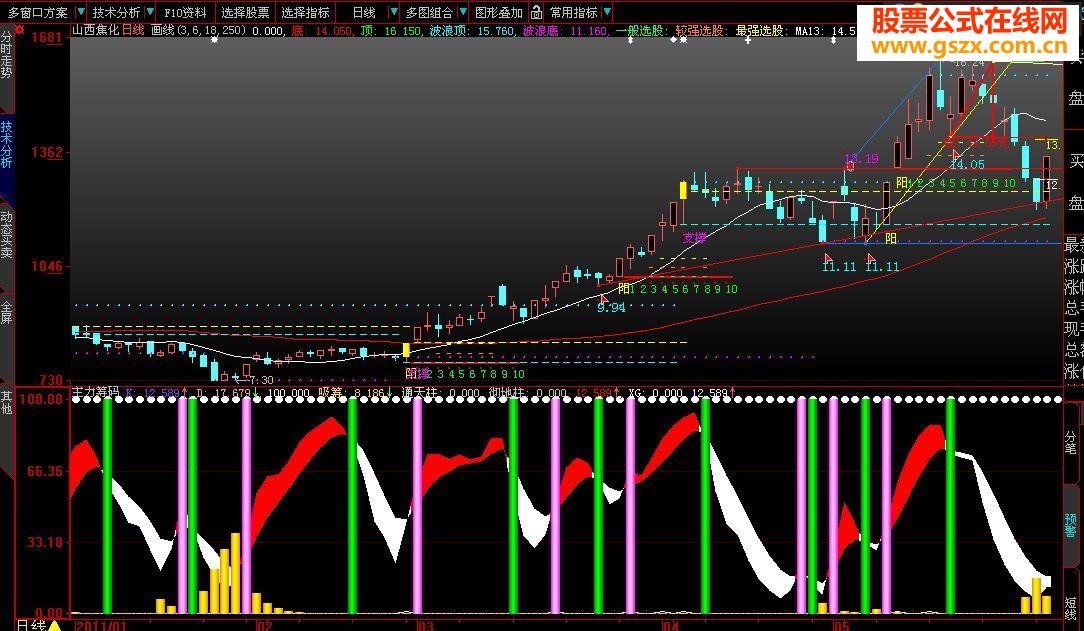Viewport: 1084px width, 631px height.
Task: Switch to the 其他 side tab
Action: click(x=6, y=402)
